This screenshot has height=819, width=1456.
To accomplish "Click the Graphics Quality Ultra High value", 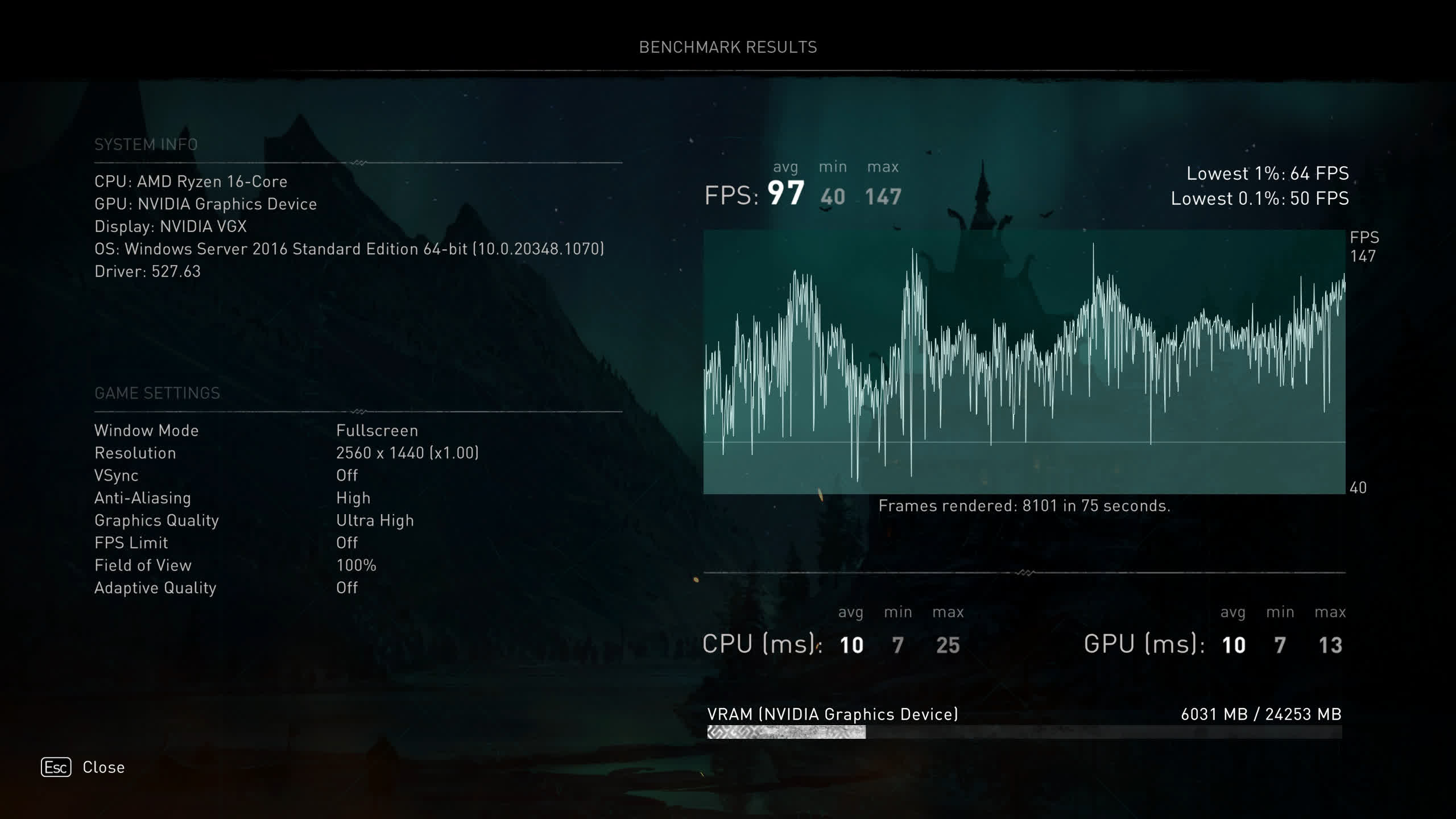I will 375,520.
